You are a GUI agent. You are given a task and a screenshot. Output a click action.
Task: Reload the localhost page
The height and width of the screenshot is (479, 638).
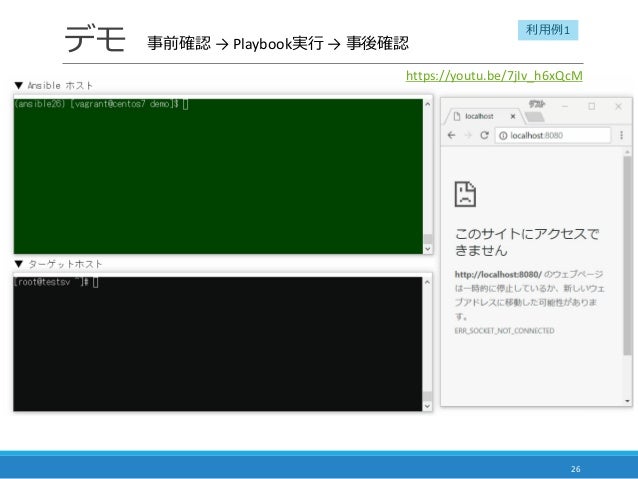[484, 135]
